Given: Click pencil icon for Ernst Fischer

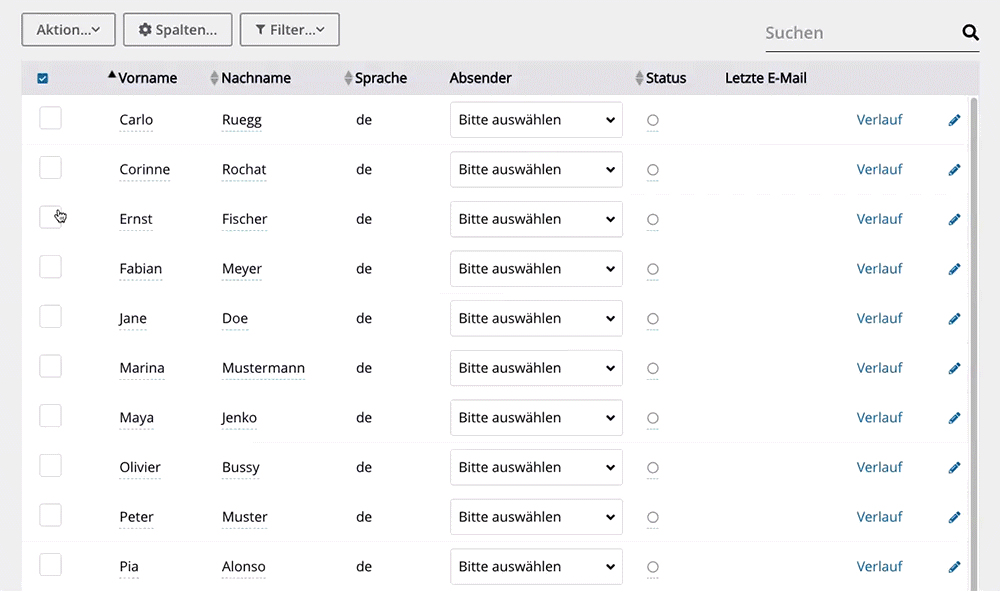Looking at the screenshot, I should (x=954, y=219).
